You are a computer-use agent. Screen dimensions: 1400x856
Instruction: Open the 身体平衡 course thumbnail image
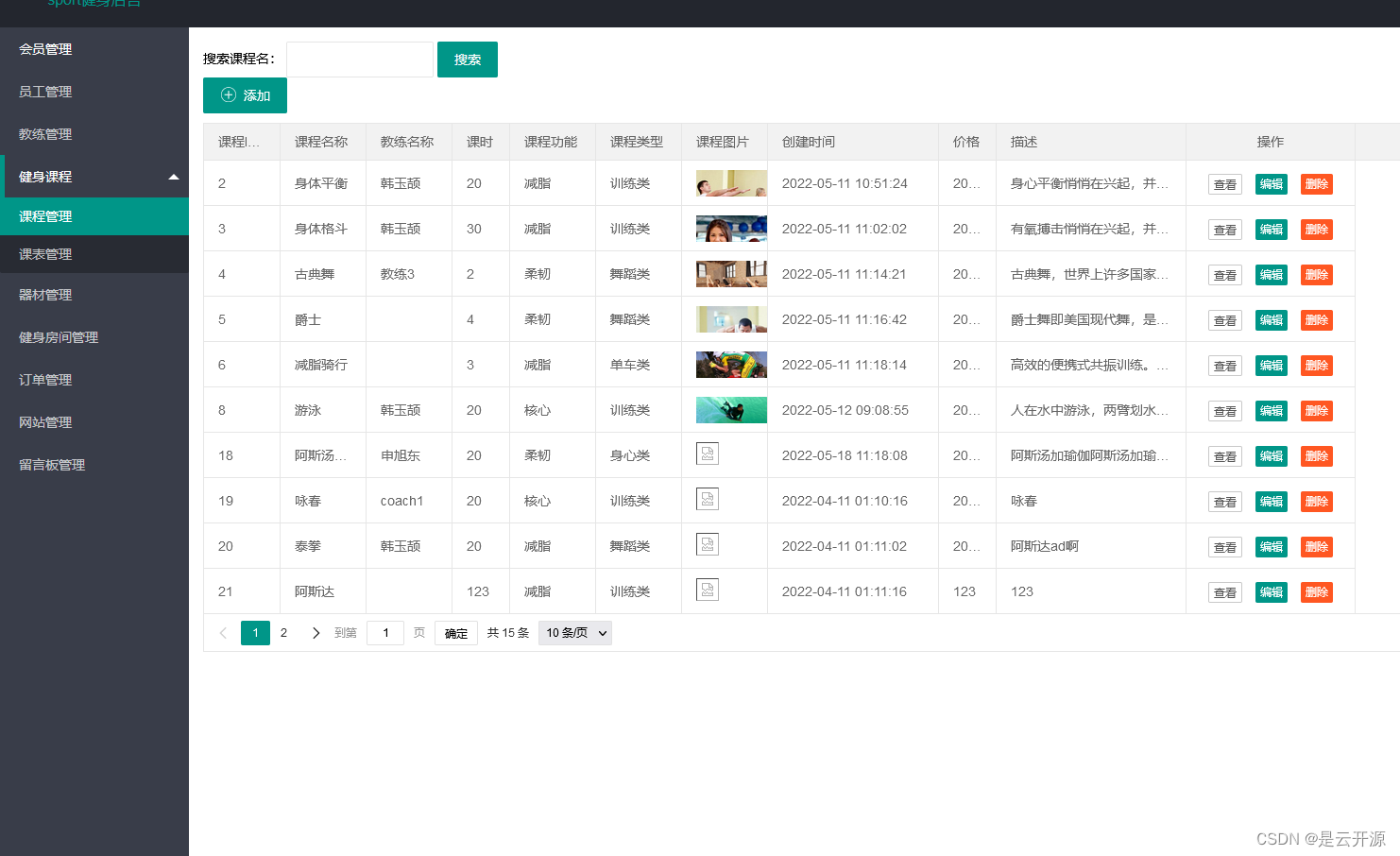[x=731, y=183]
